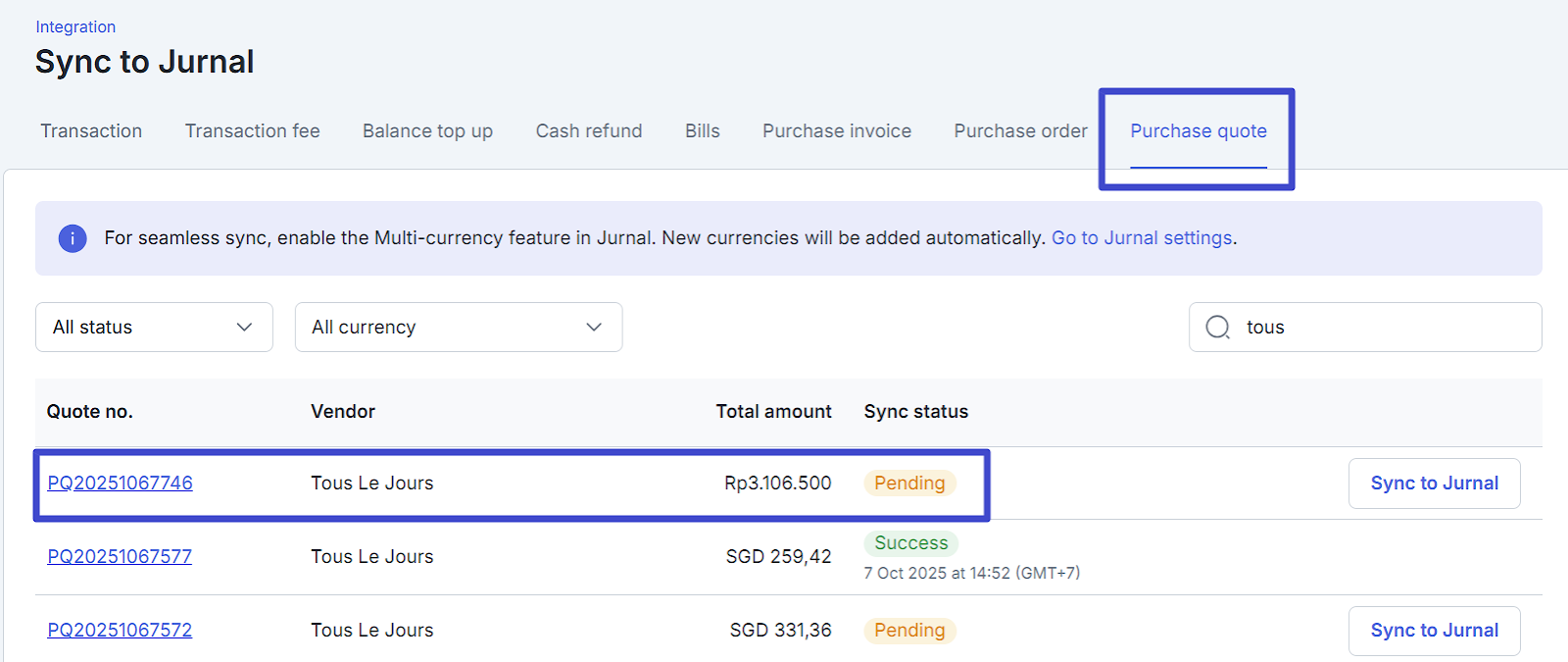
Task: Sync the SGD 331,36 quote to Jurnal
Action: [1434, 631]
